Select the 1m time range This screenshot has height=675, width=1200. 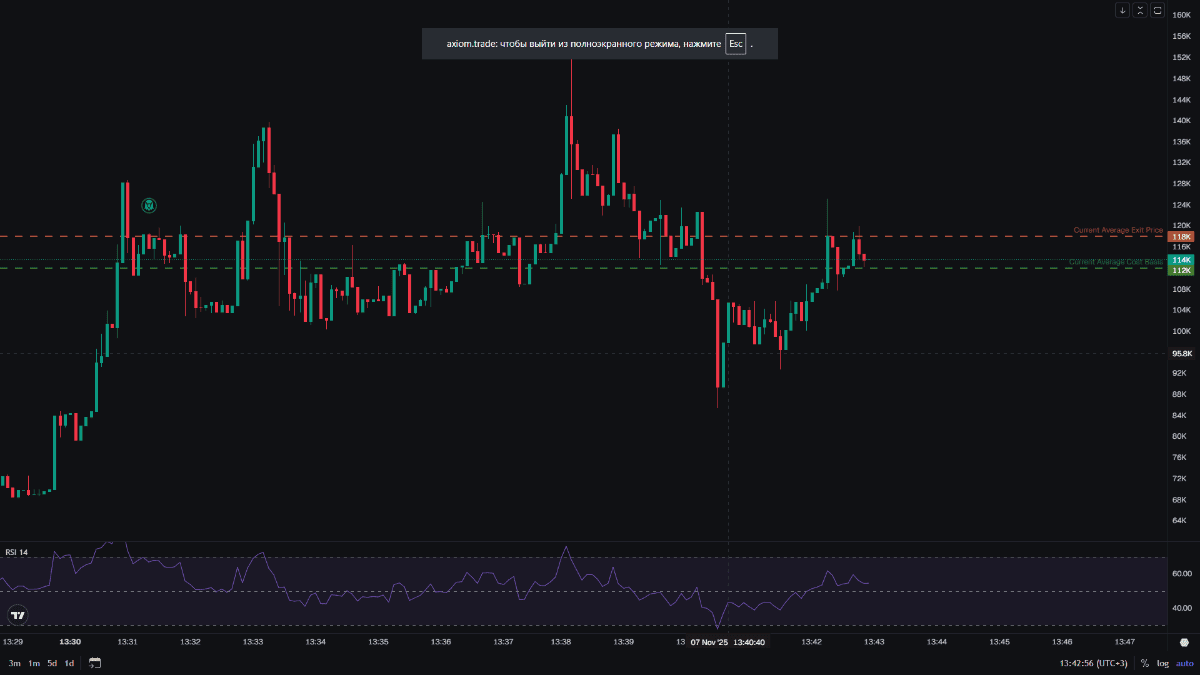33,663
